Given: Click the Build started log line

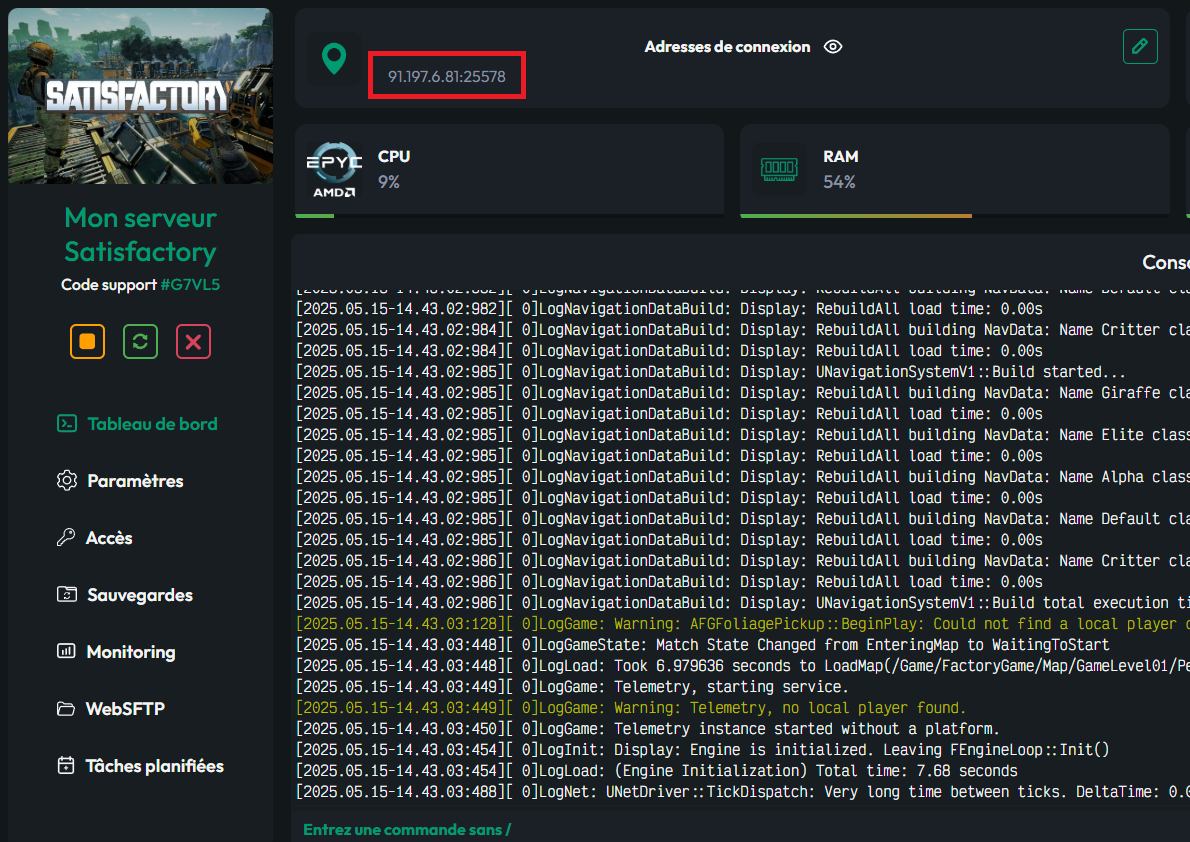Looking at the screenshot, I should pos(711,372).
